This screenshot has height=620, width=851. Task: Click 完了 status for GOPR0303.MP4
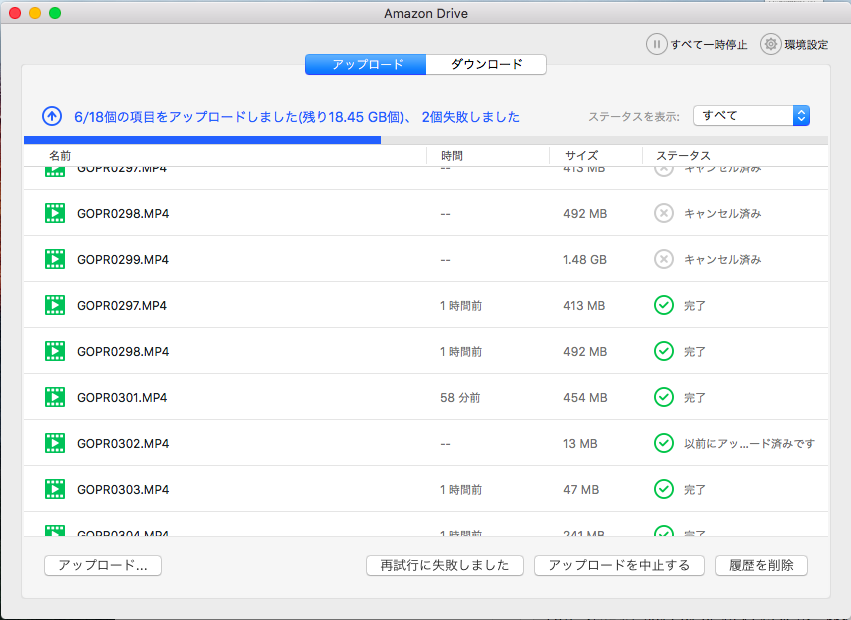(695, 489)
